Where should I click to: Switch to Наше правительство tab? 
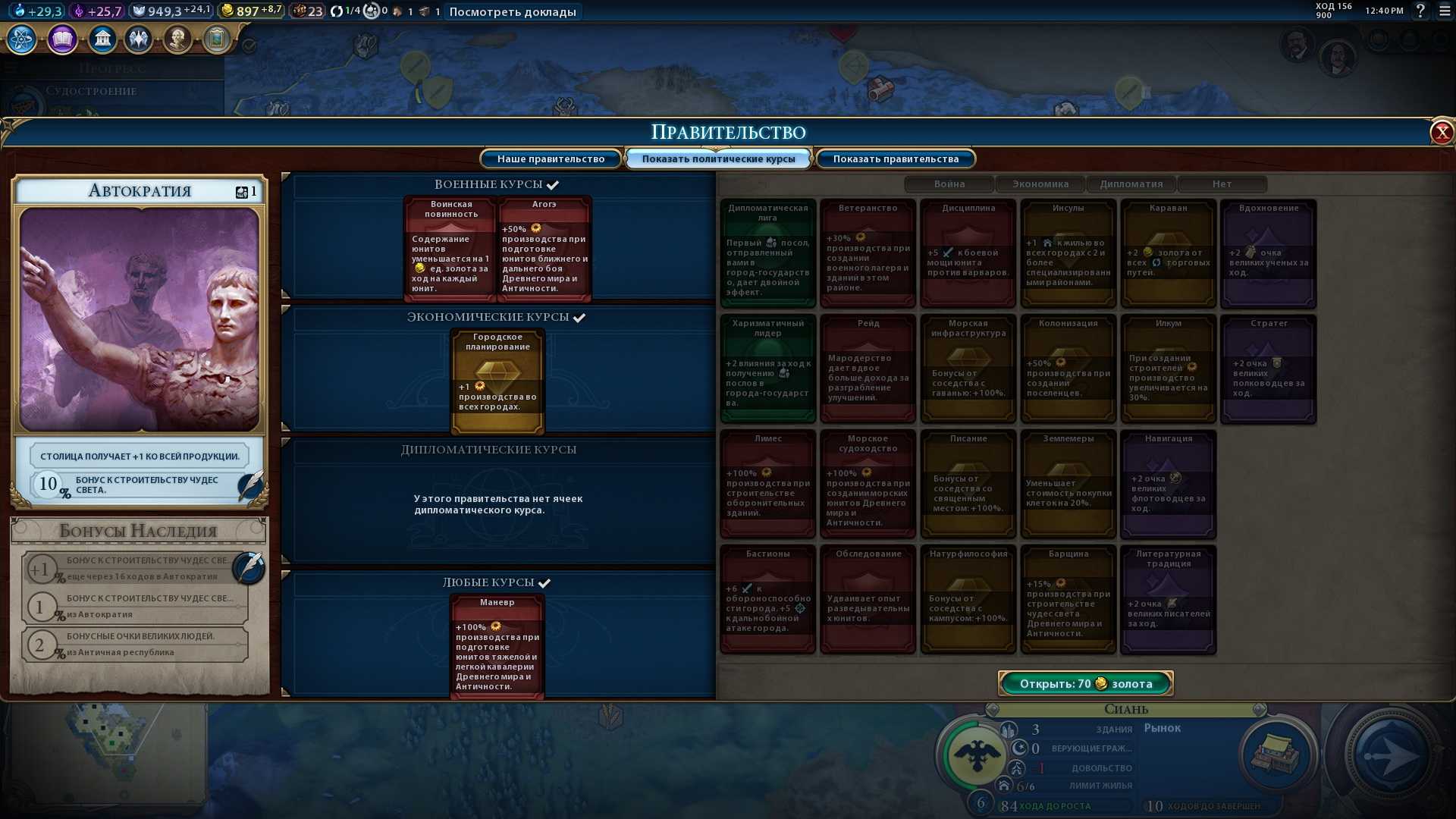(551, 158)
